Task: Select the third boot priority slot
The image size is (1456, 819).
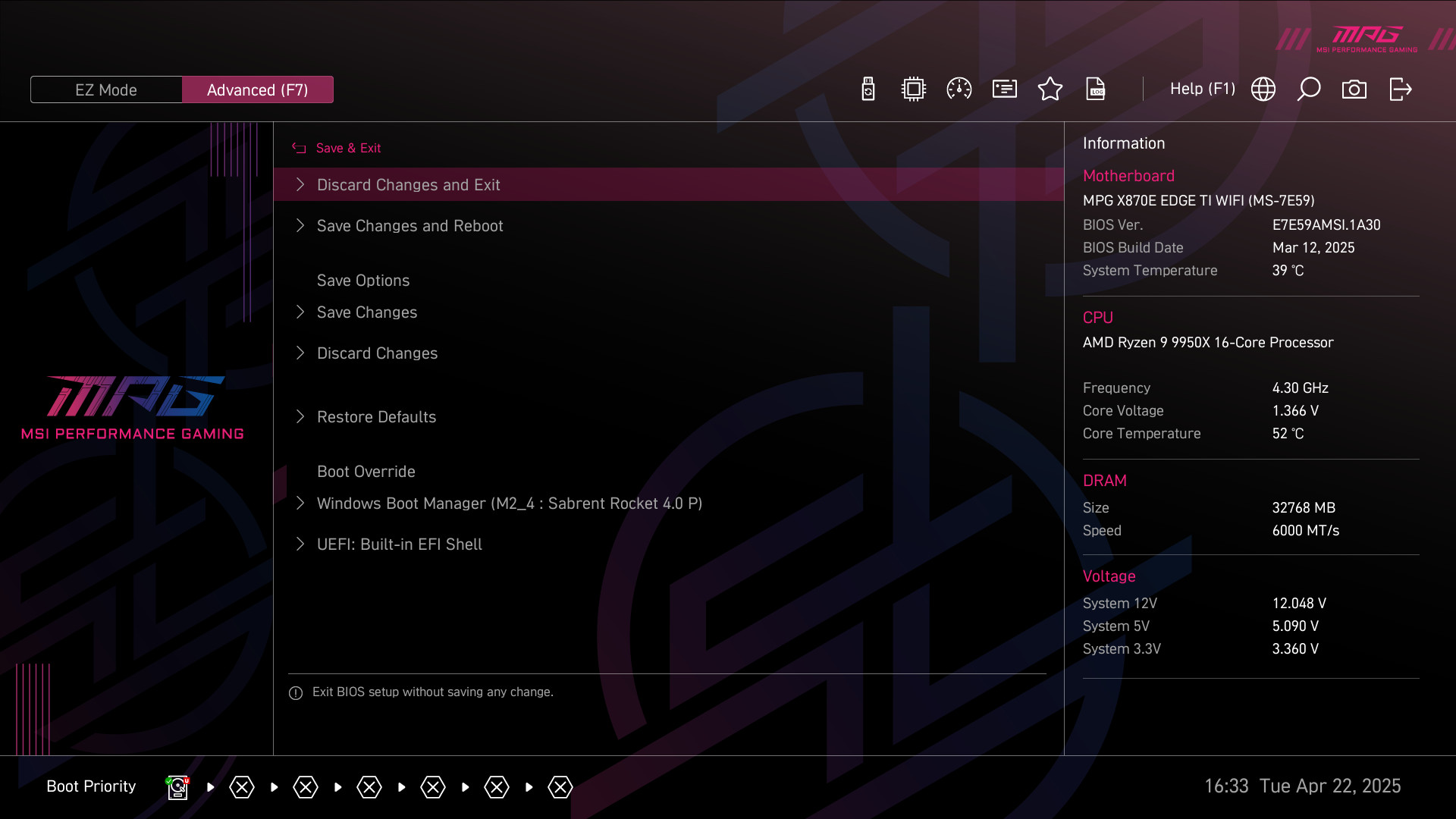Action: [x=306, y=787]
